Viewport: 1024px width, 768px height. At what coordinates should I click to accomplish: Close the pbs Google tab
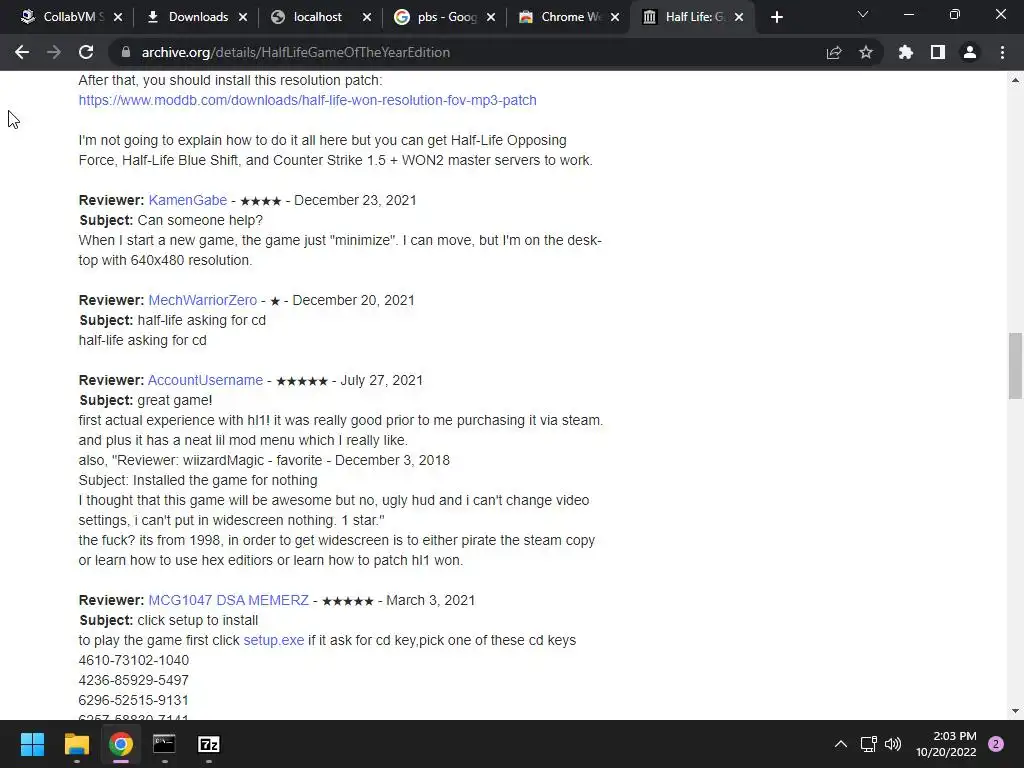[491, 17]
